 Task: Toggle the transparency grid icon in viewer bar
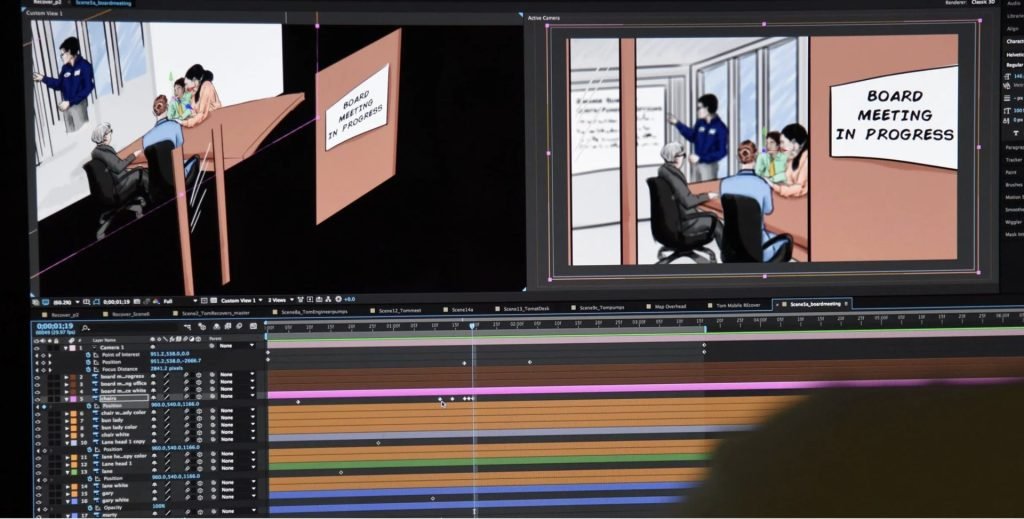coord(214,301)
